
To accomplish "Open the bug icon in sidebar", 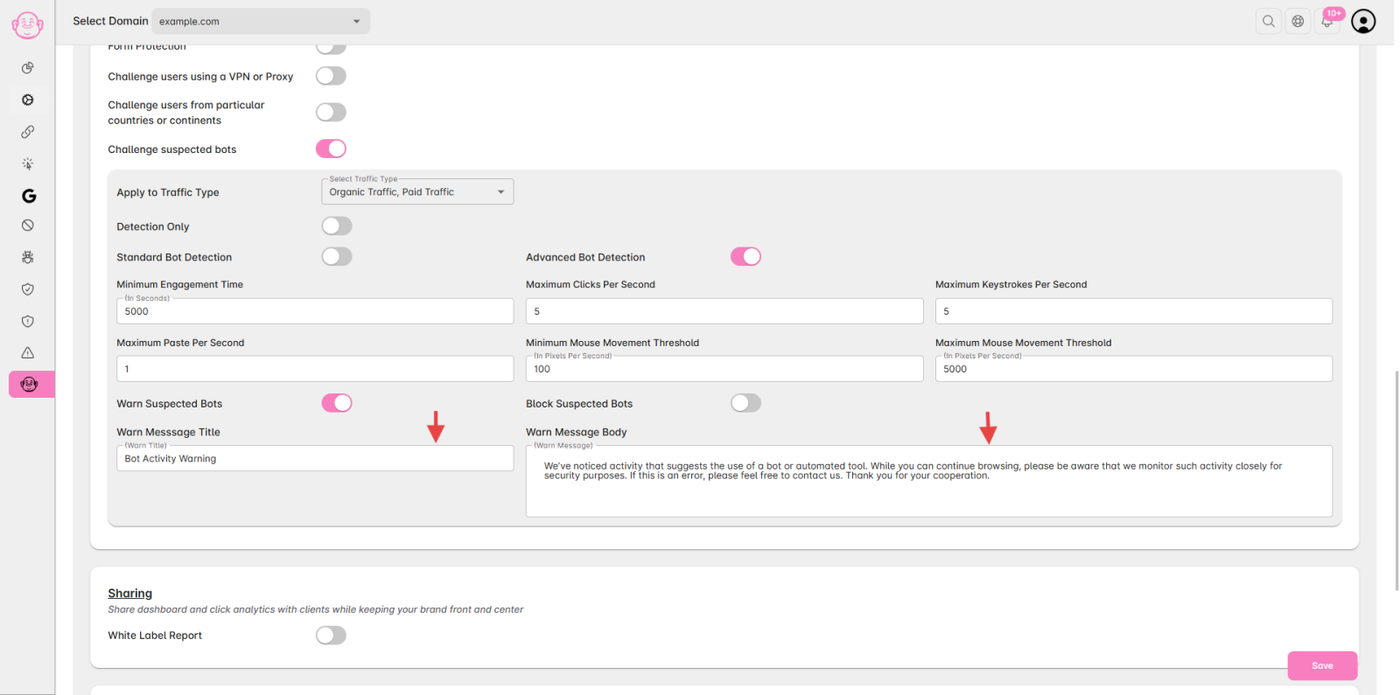I will [28, 257].
